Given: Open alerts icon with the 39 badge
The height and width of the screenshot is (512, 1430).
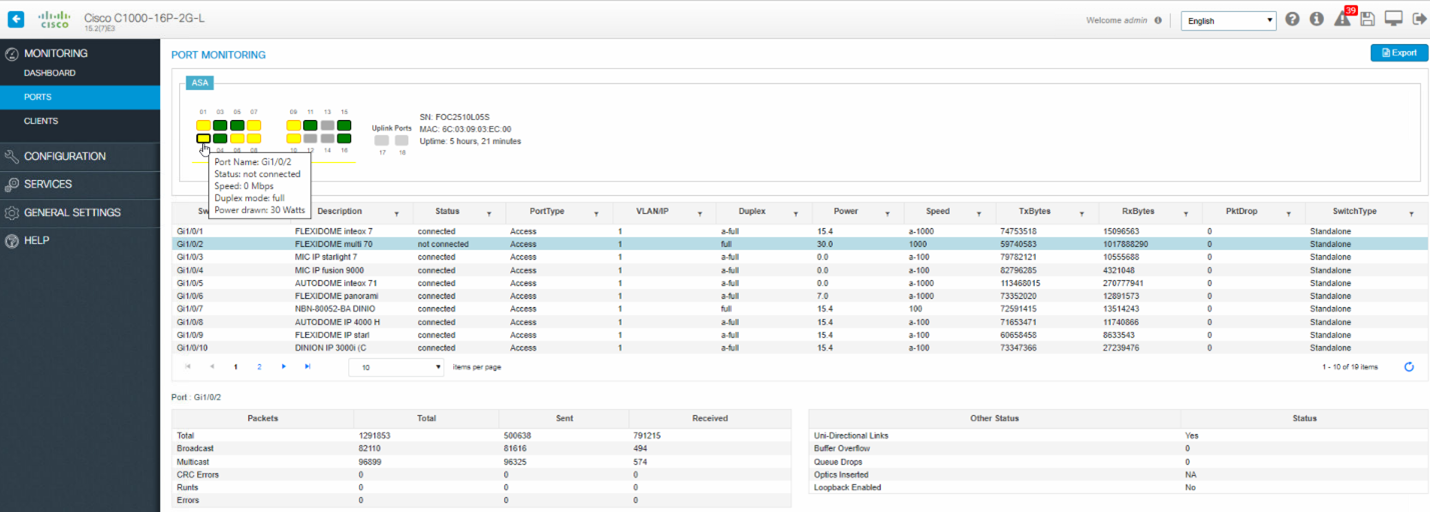Looking at the screenshot, I should point(1342,19).
